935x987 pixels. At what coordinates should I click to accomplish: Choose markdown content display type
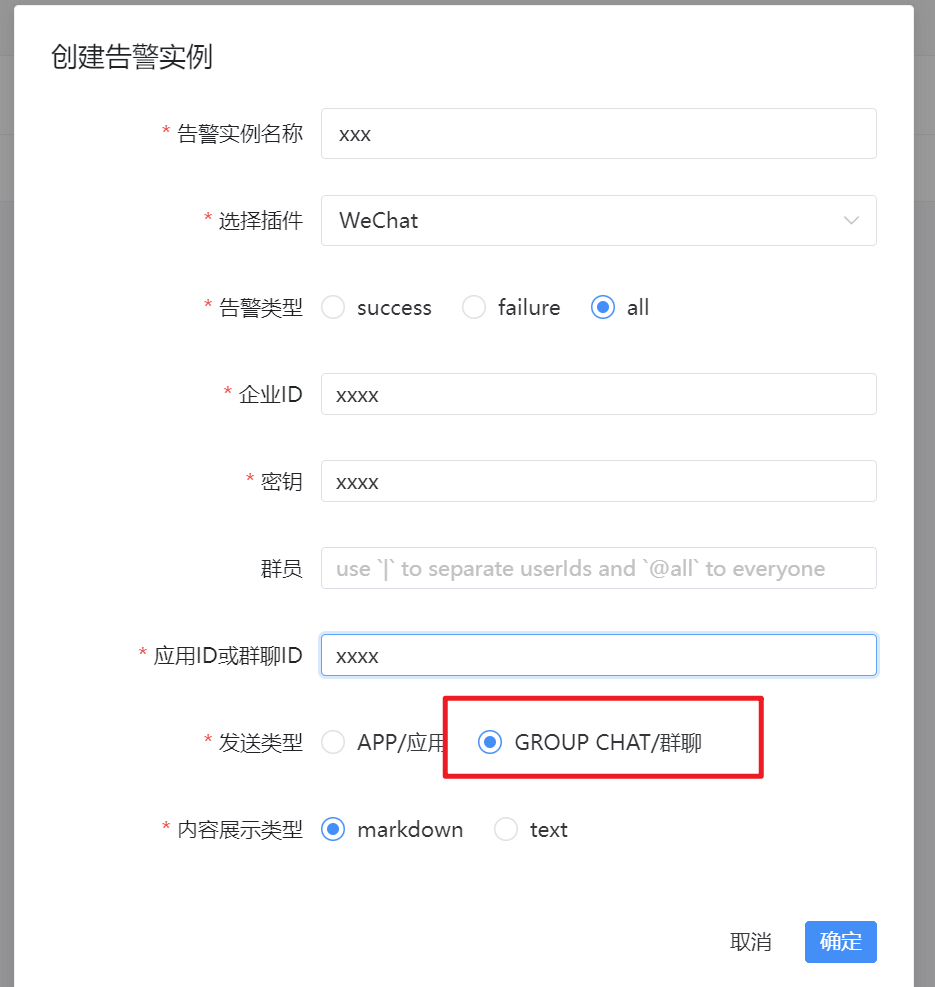[x=333, y=829]
